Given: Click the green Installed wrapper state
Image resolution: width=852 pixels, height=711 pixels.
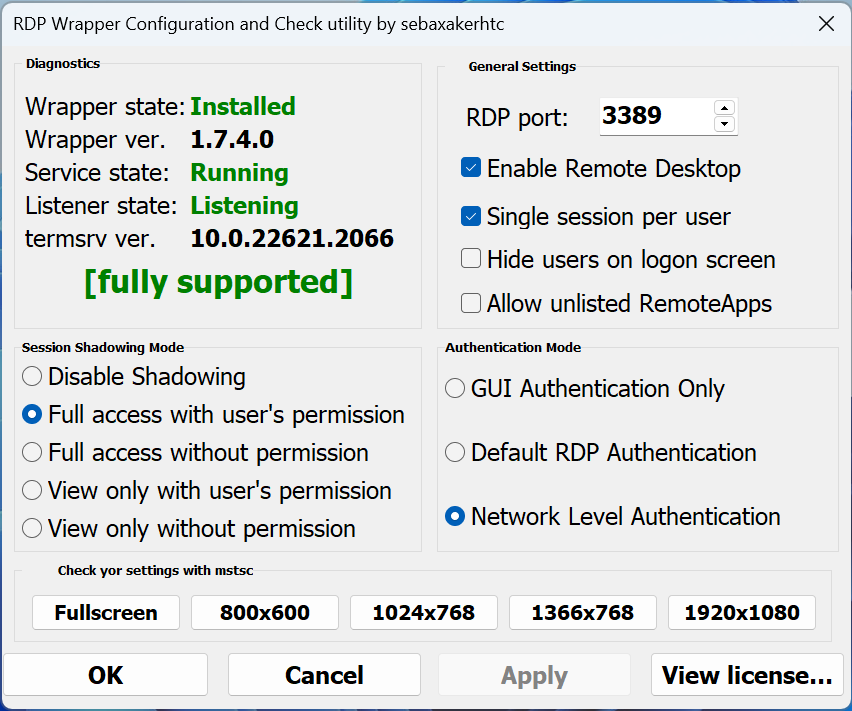Looking at the screenshot, I should tap(243, 106).
